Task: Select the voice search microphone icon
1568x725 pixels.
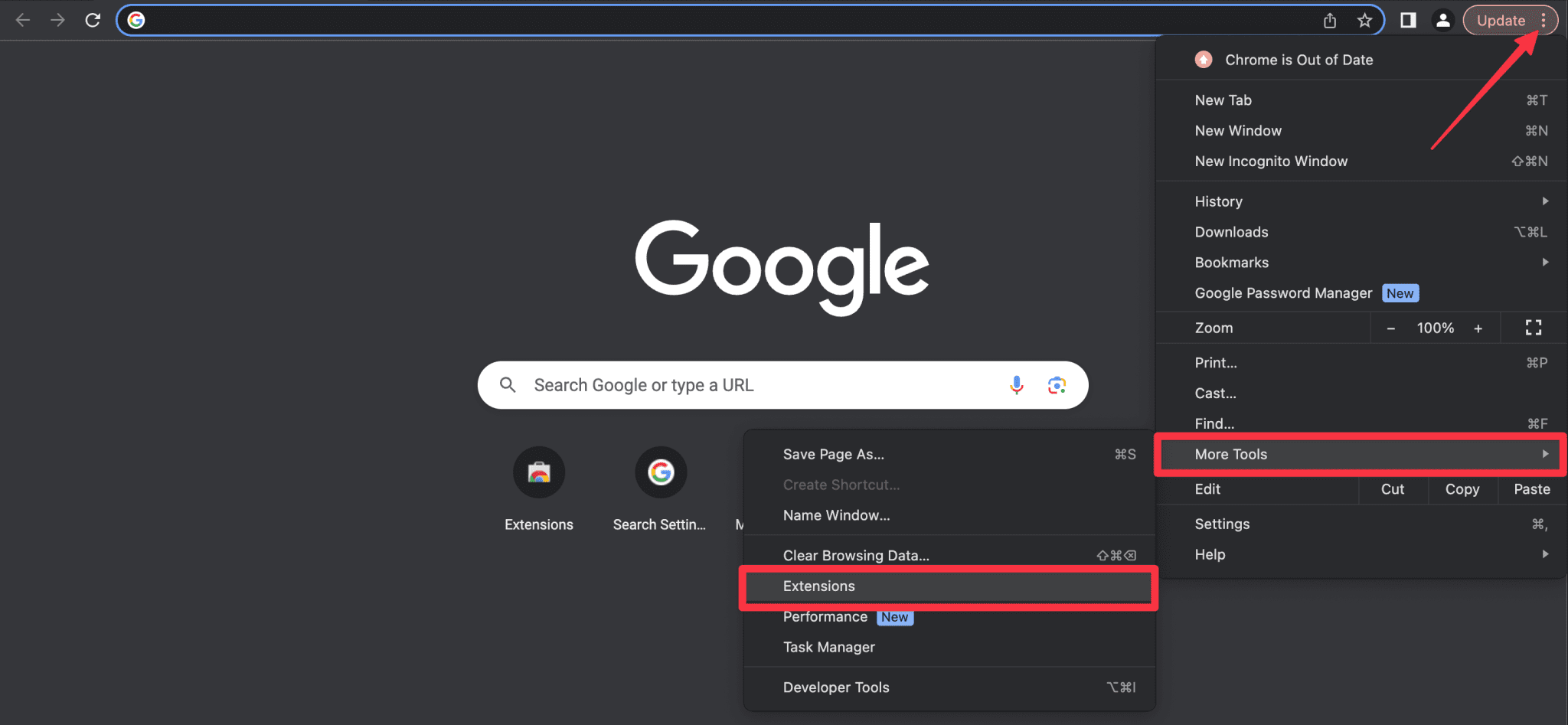Action: coord(1016,385)
